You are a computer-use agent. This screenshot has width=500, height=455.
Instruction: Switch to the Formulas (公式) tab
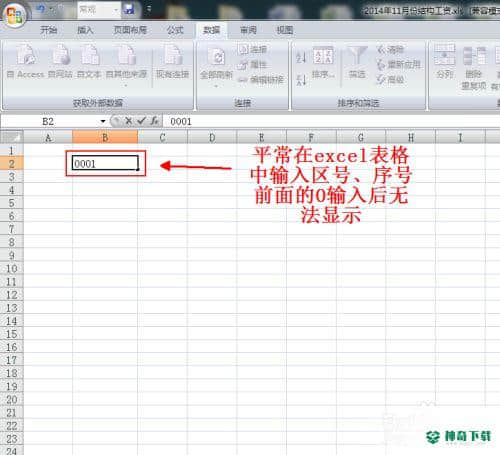175,30
